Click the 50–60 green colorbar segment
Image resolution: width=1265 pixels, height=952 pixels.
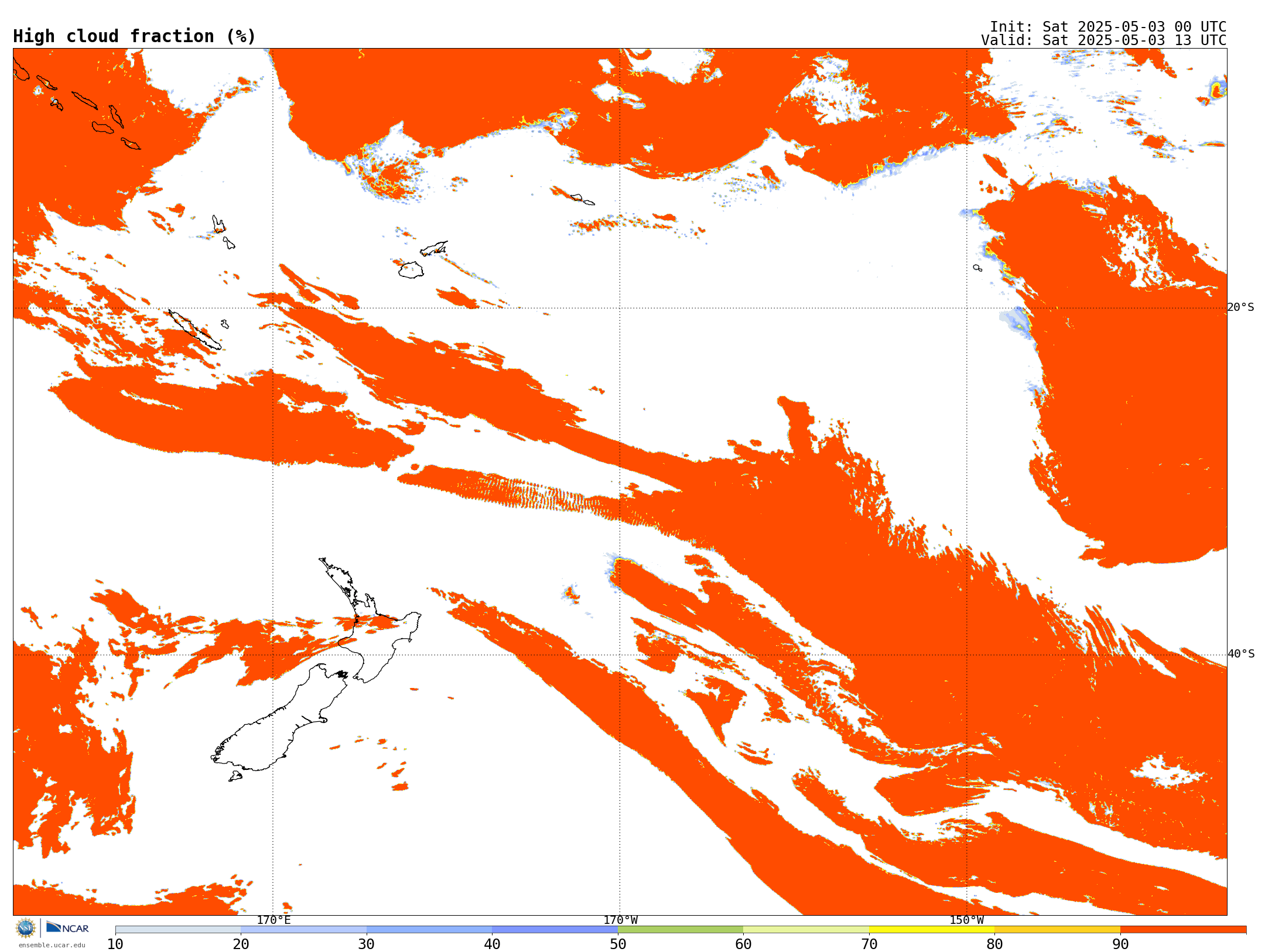681,929
